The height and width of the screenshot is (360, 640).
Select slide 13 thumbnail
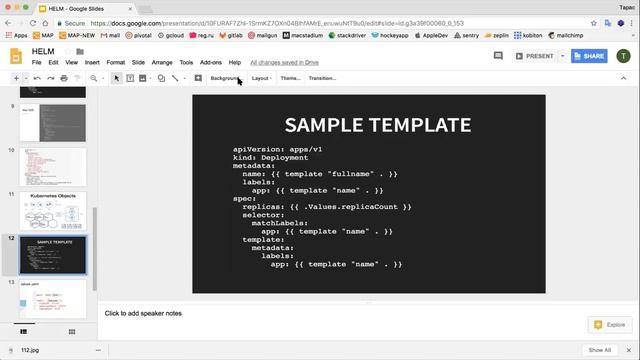(x=53, y=299)
